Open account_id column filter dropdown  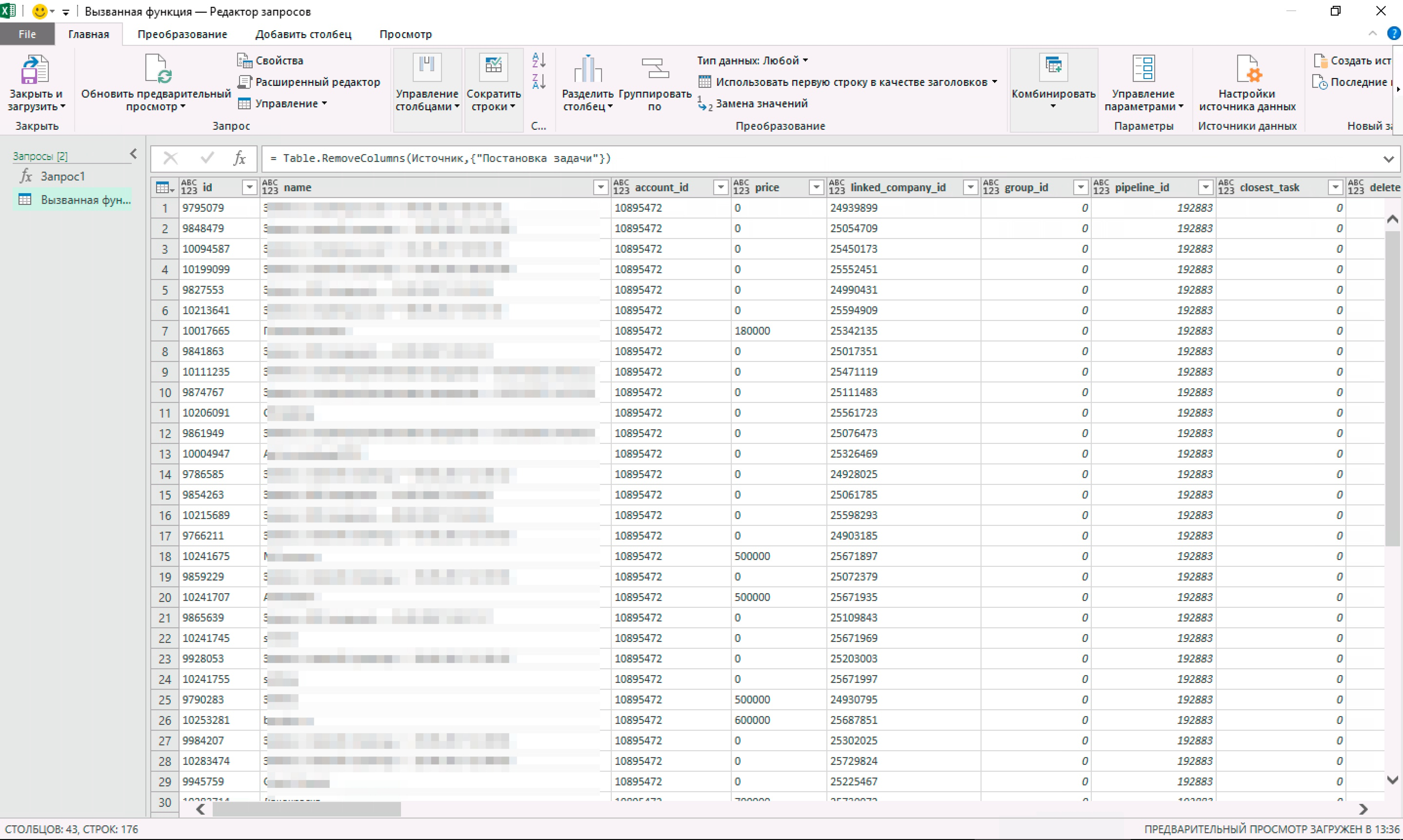[x=721, y=187]
